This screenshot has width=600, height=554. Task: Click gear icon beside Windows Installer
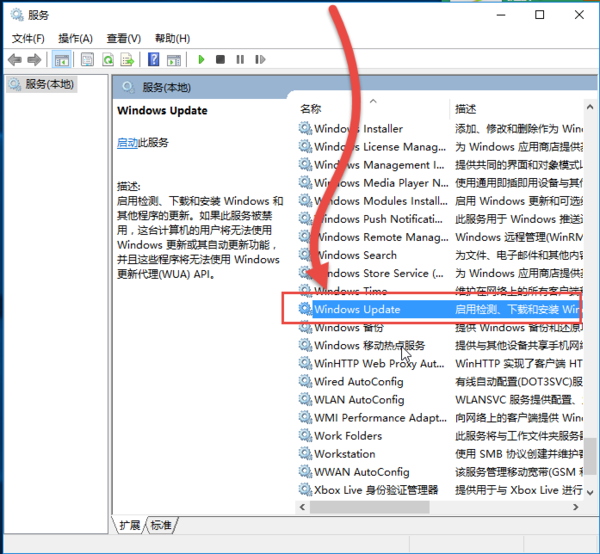click(305, 128)
